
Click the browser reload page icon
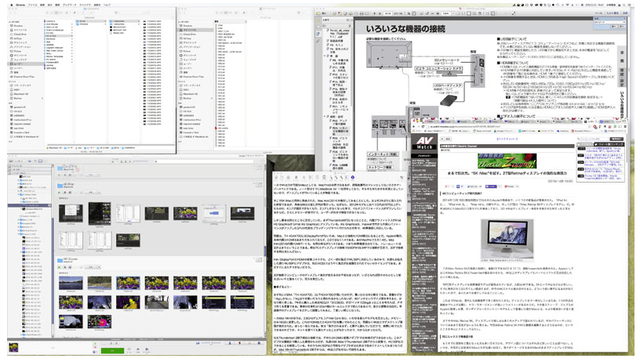click(x=422, y=127)
